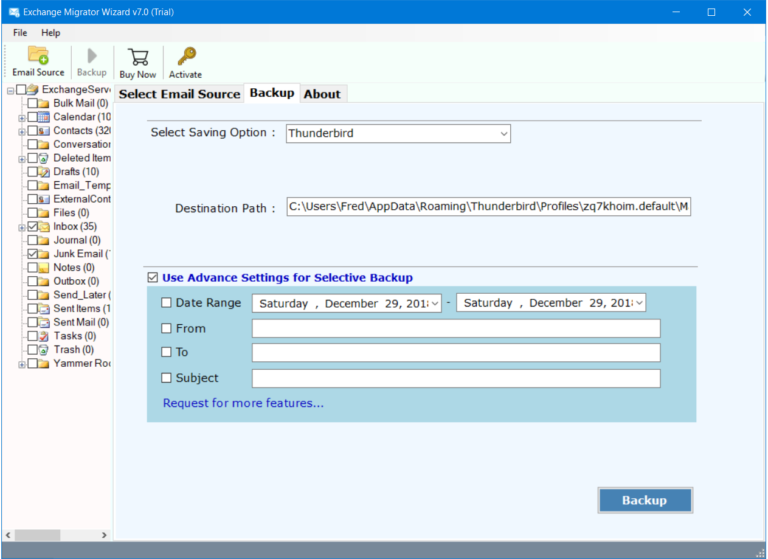Image resolution: width=768 pixels, height=559 pixels.
Task: Click the To text field
Action: (456, 353)
